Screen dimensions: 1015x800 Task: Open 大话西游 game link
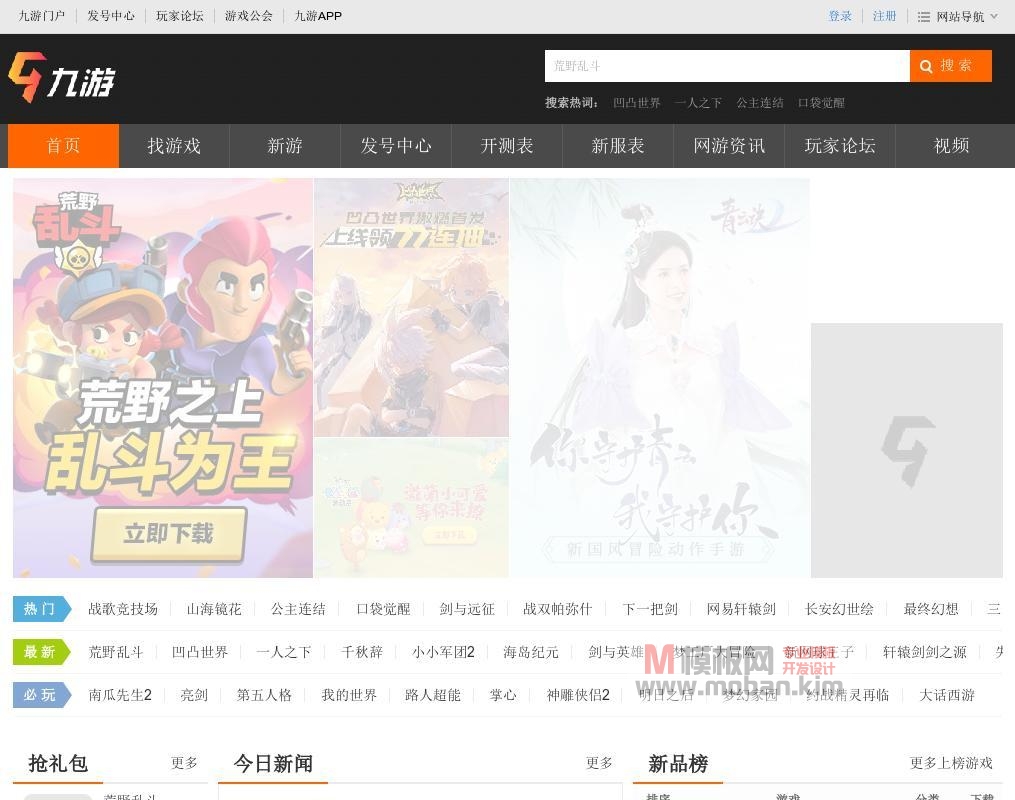947,695
